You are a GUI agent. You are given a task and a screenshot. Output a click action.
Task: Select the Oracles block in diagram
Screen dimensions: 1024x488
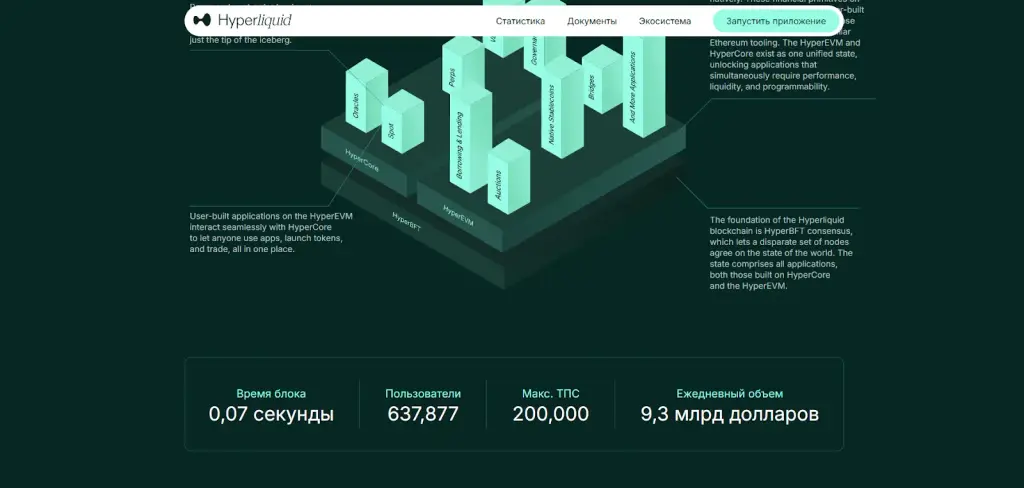(364, 96)
